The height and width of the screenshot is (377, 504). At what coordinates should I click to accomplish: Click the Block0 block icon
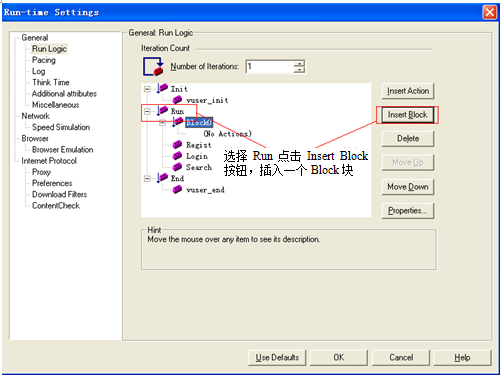click(x=177, y=122)
